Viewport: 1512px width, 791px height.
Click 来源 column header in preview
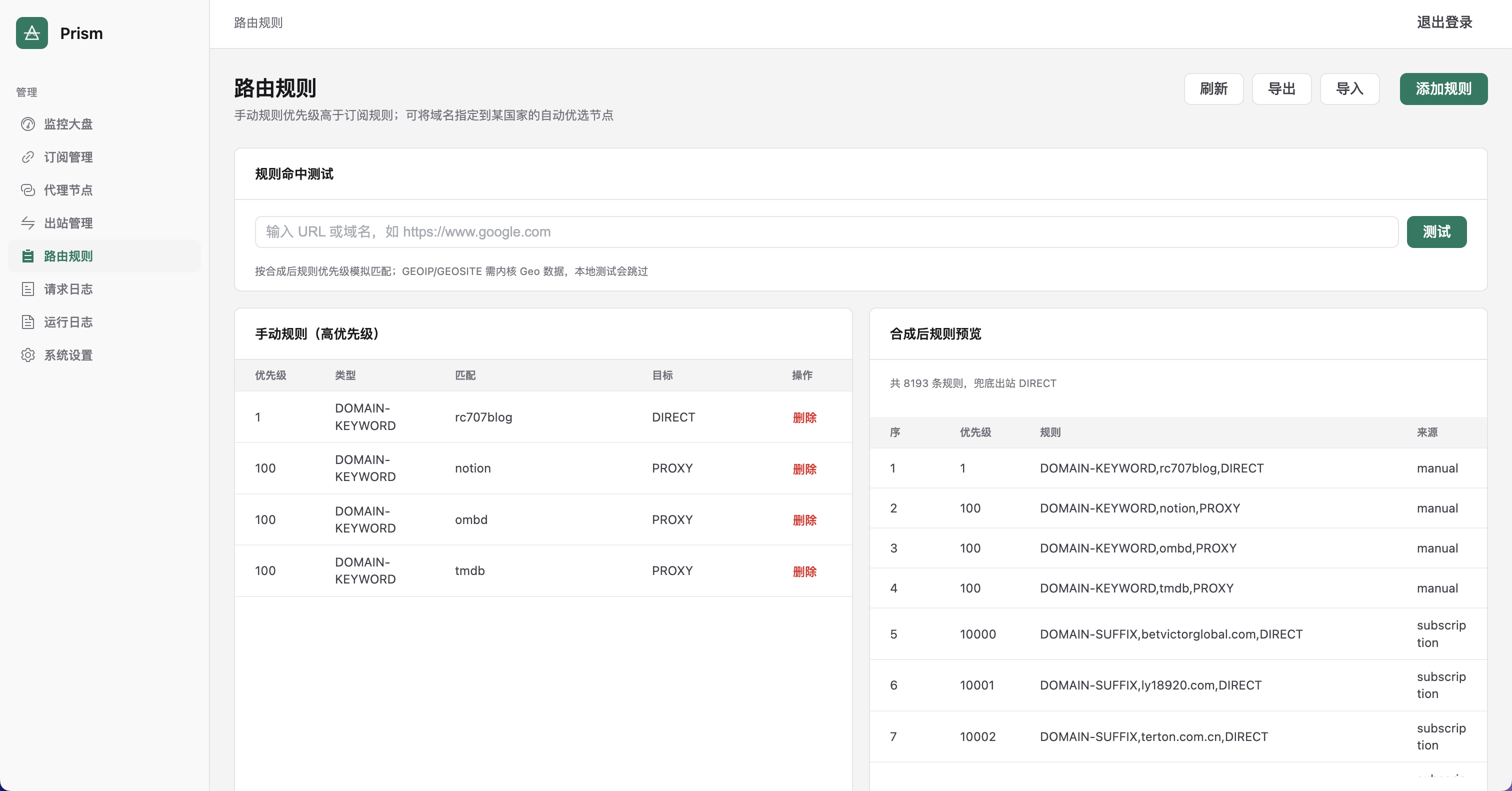tap(1427, 432)
